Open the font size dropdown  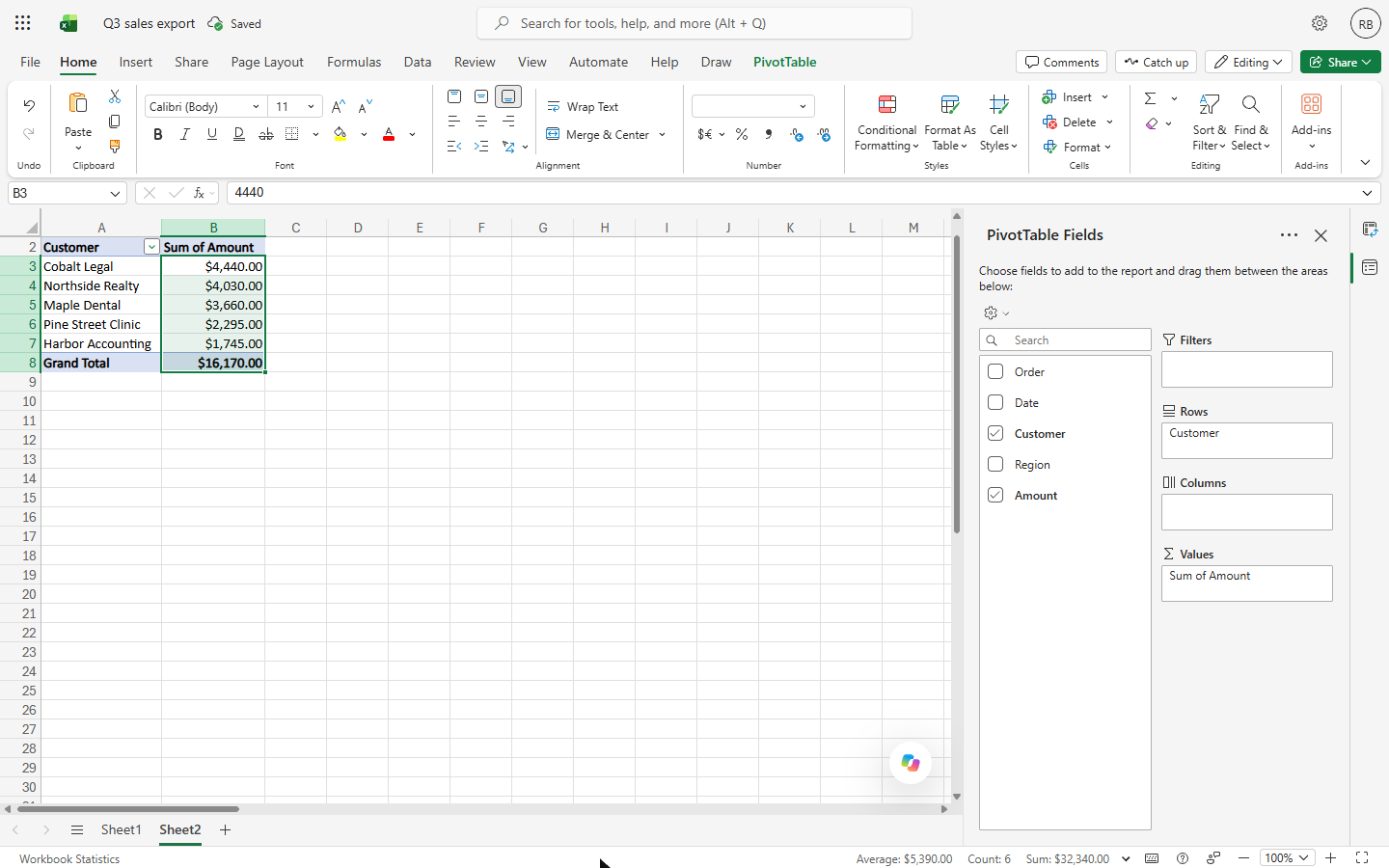[x=311, y=106]
